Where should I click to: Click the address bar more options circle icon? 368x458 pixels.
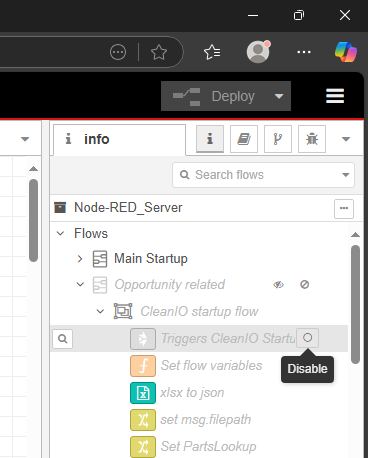click(x=118, y=52)
